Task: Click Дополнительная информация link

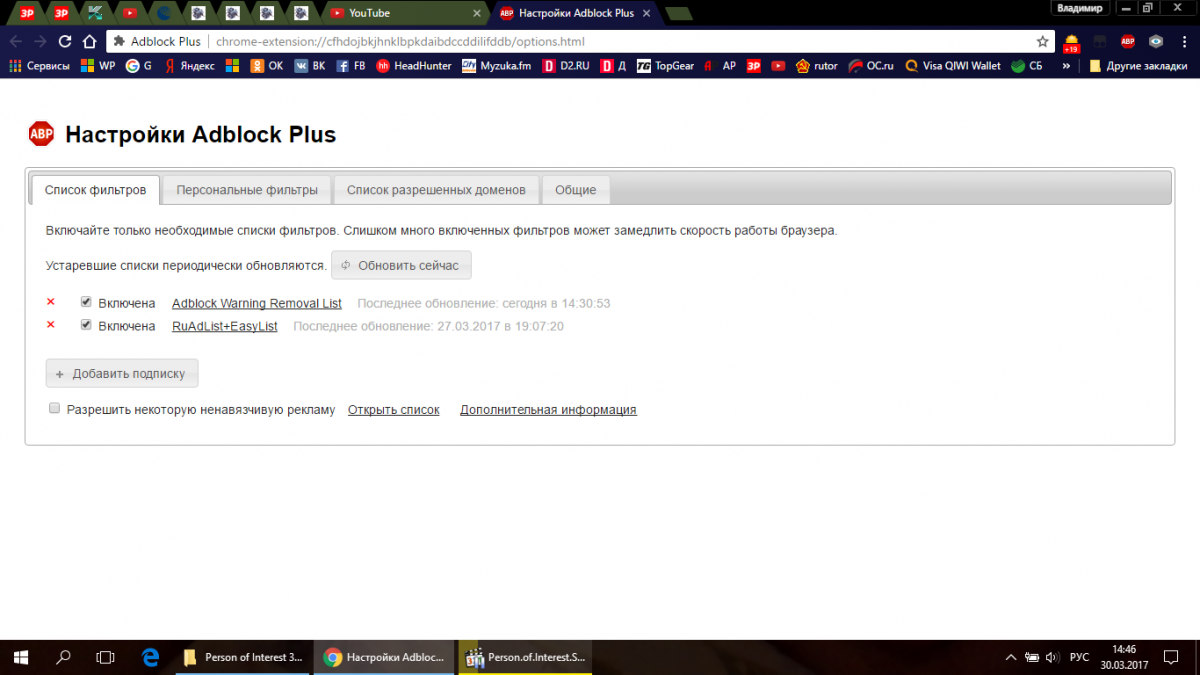Action: click(x=548, y=410)
